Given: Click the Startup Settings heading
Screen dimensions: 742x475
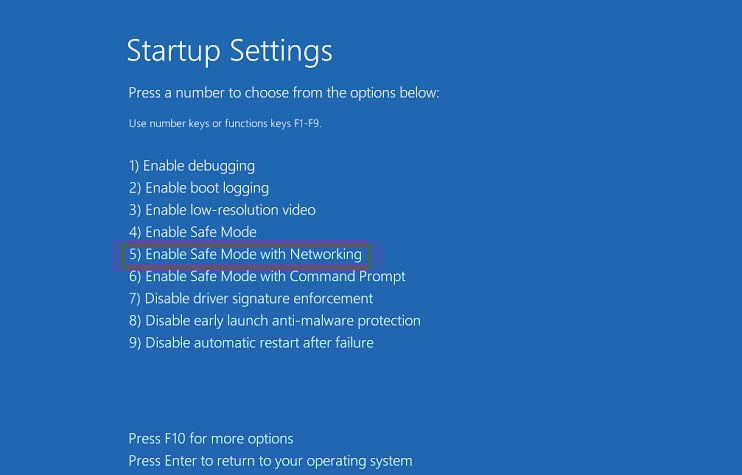Looking at the screenshot, I should 229,50.
